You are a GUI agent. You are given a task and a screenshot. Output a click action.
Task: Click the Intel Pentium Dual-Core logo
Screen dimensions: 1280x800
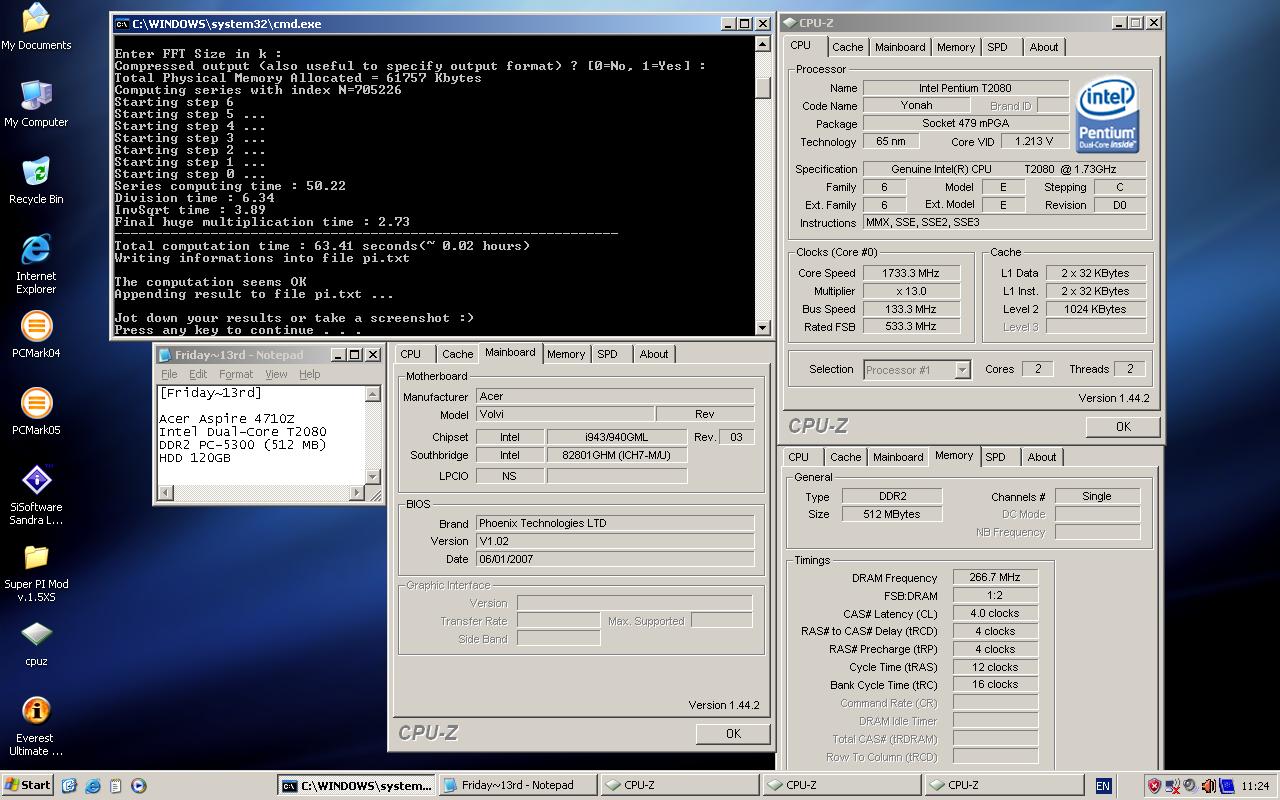[1107, 116]
